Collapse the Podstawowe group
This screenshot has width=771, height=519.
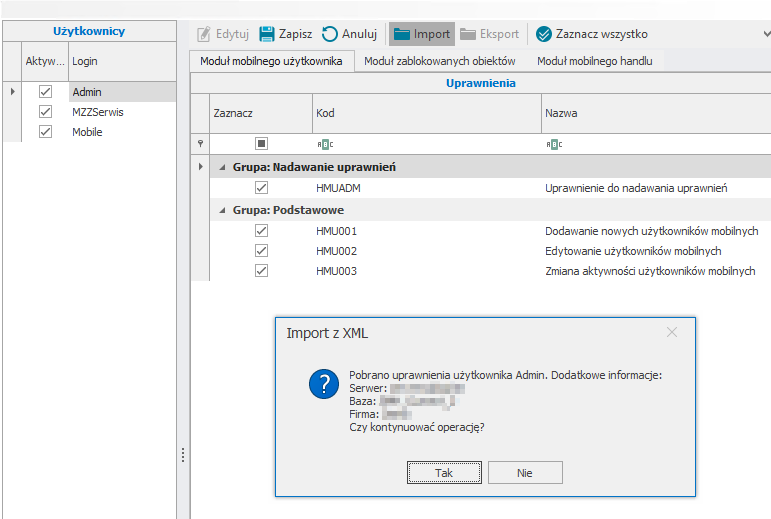tap(223, 210)
